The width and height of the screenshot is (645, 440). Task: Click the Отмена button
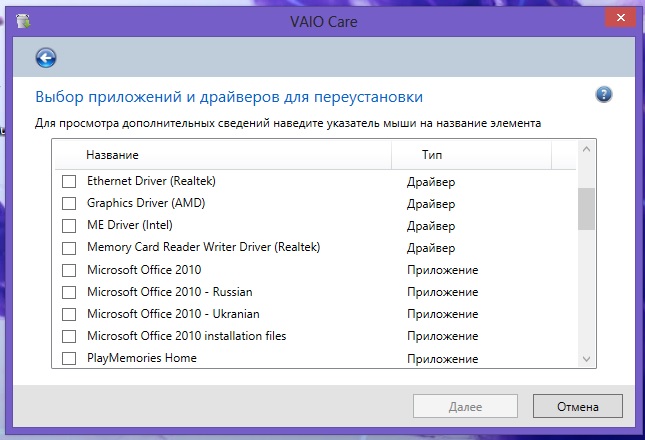tap(578, 406)
